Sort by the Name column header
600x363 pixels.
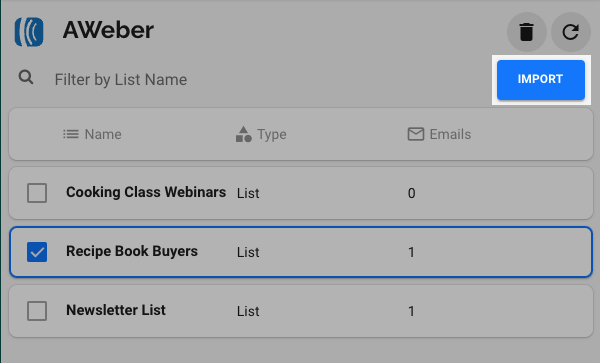[x=103, y=134]
